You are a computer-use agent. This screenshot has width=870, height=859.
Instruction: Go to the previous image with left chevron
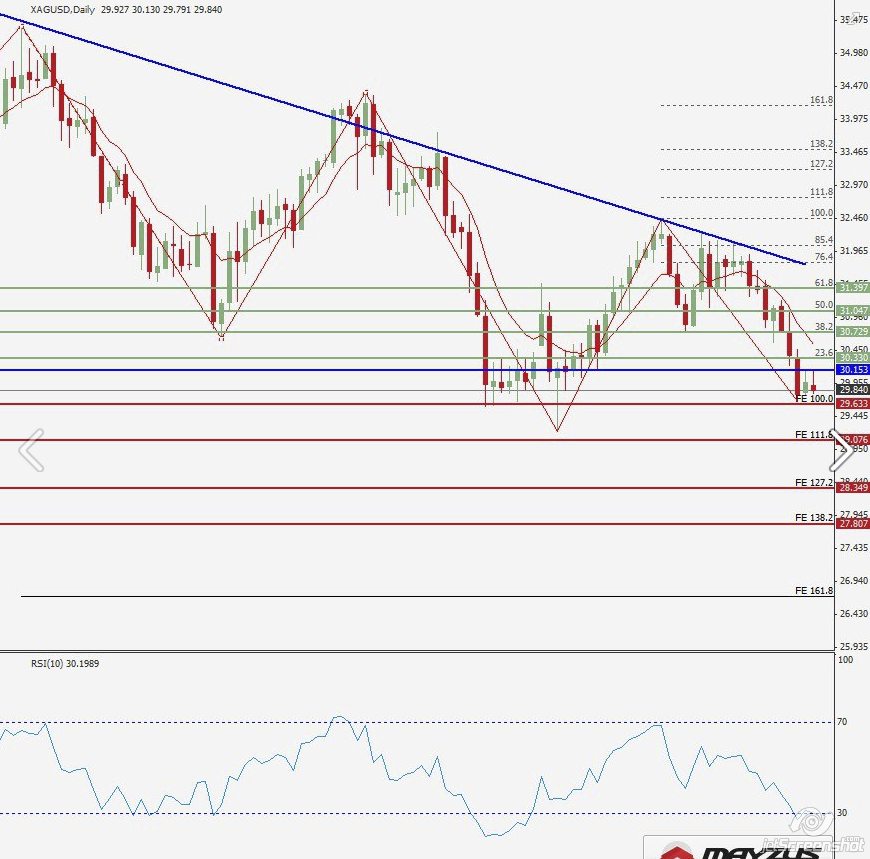coord(31,450)
